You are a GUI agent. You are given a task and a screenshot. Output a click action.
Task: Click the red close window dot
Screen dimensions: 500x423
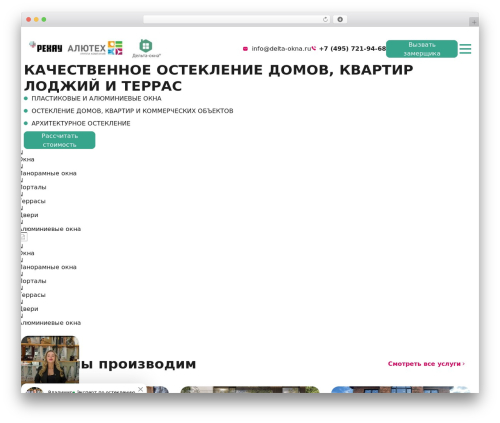click(29, 19)
